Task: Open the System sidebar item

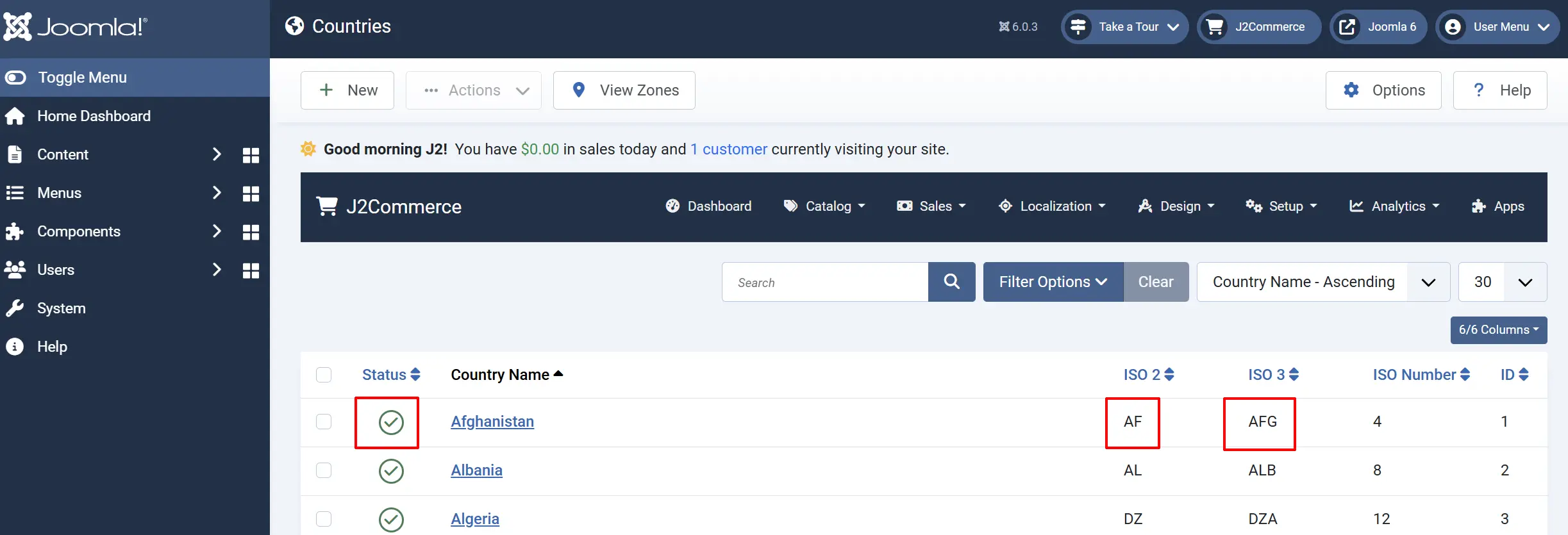Action: point(135,308)
